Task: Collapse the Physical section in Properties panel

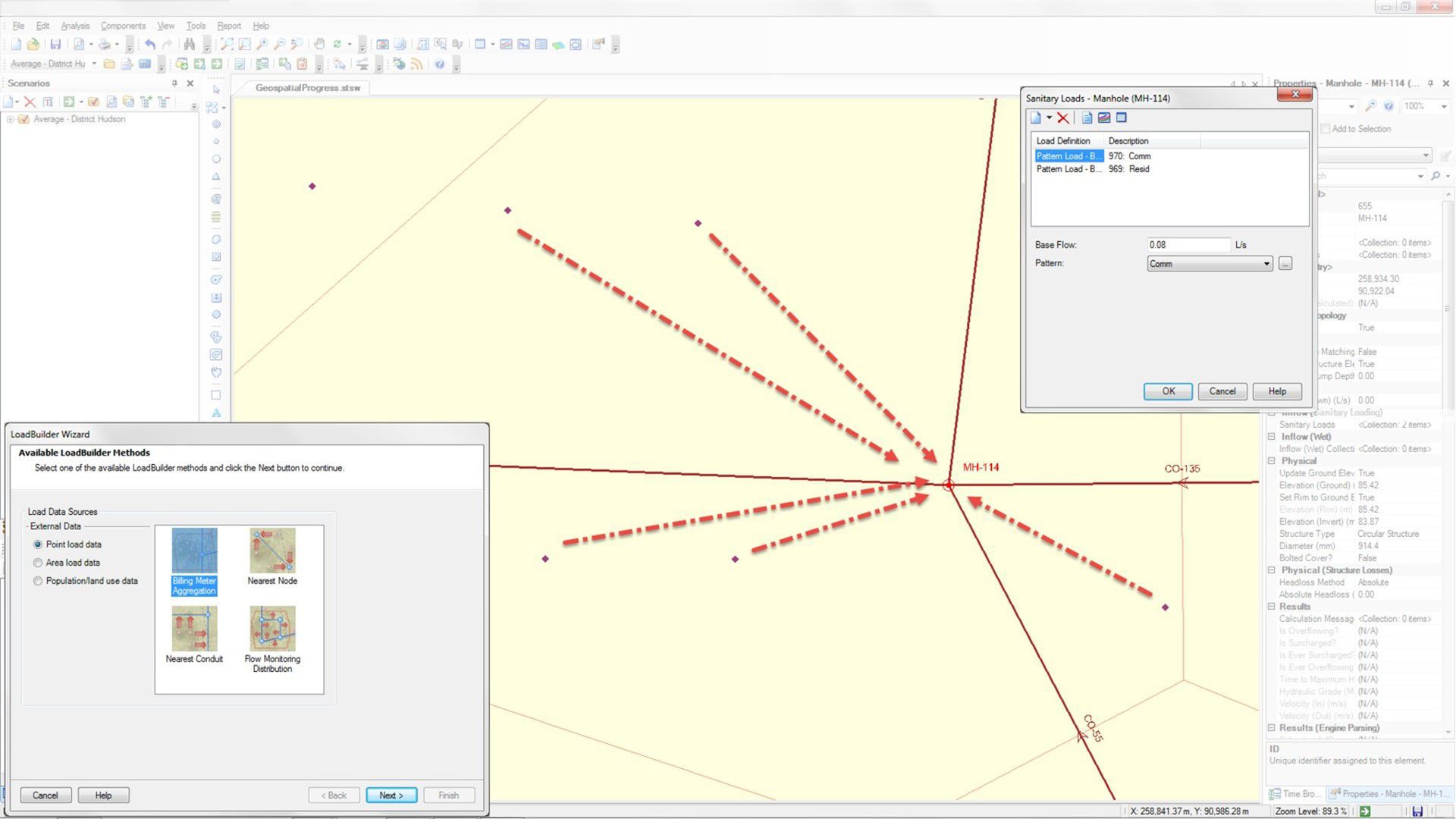Action: pos(1272,460)
